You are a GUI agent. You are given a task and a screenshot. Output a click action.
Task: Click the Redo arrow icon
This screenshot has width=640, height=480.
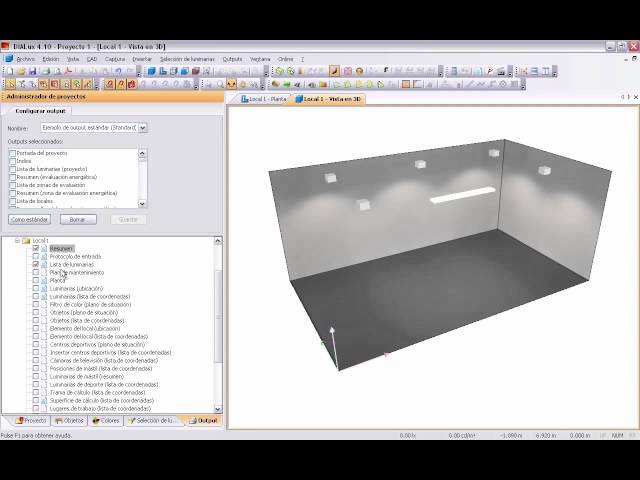(130, 71)
